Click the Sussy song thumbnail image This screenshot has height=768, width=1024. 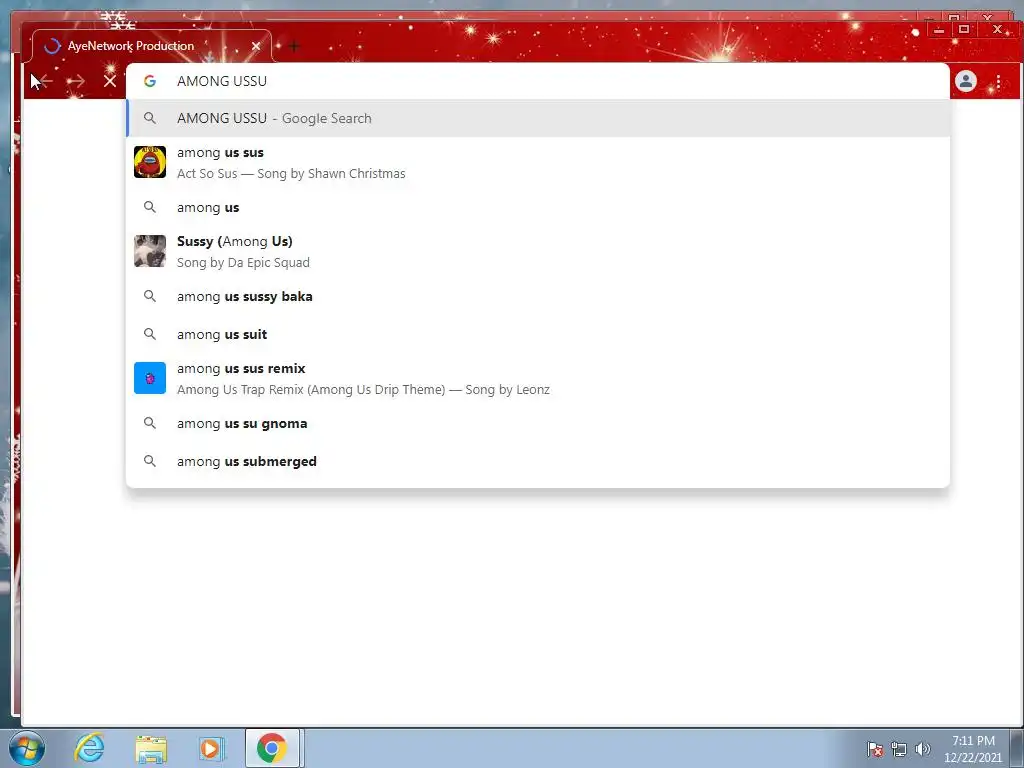point(150,251)
